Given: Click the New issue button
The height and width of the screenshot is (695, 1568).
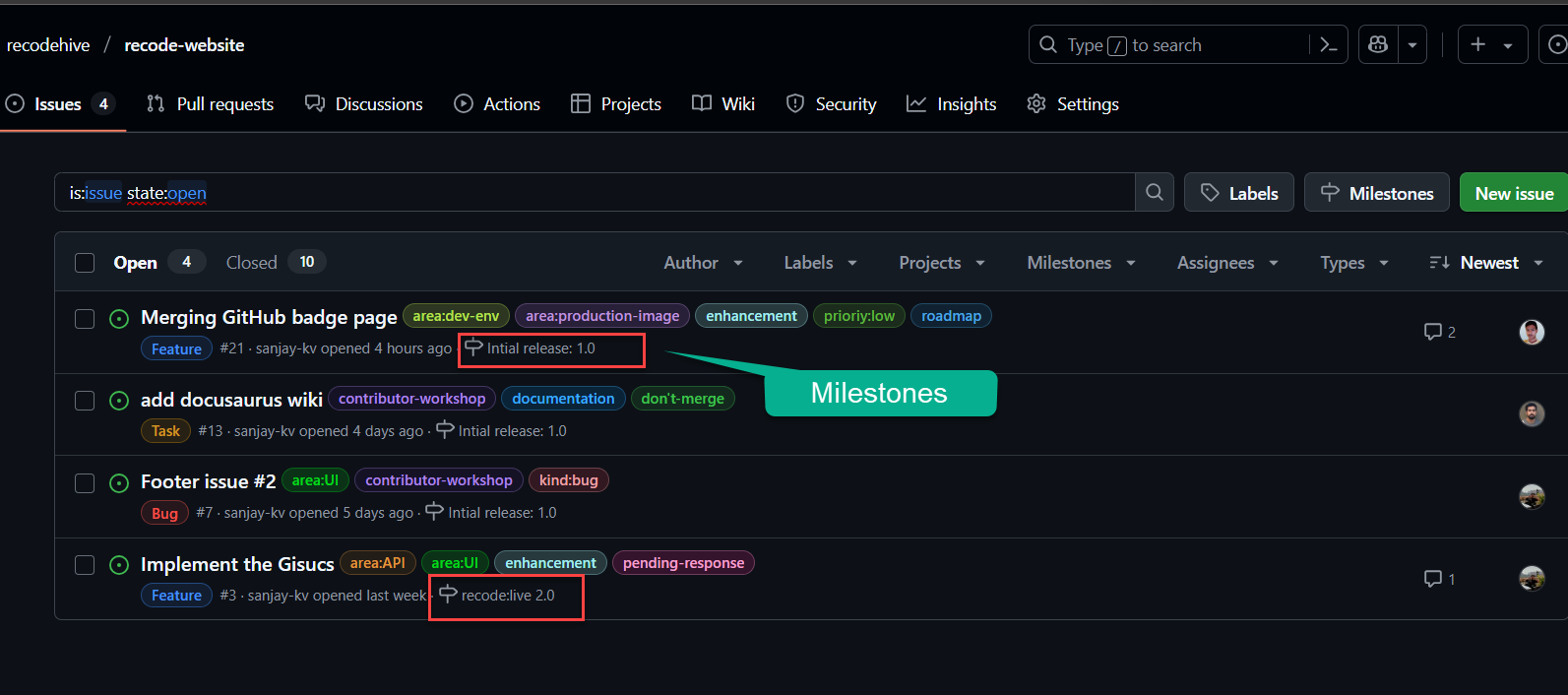Looking at the screenshot, I should (x=1514, y=193).
